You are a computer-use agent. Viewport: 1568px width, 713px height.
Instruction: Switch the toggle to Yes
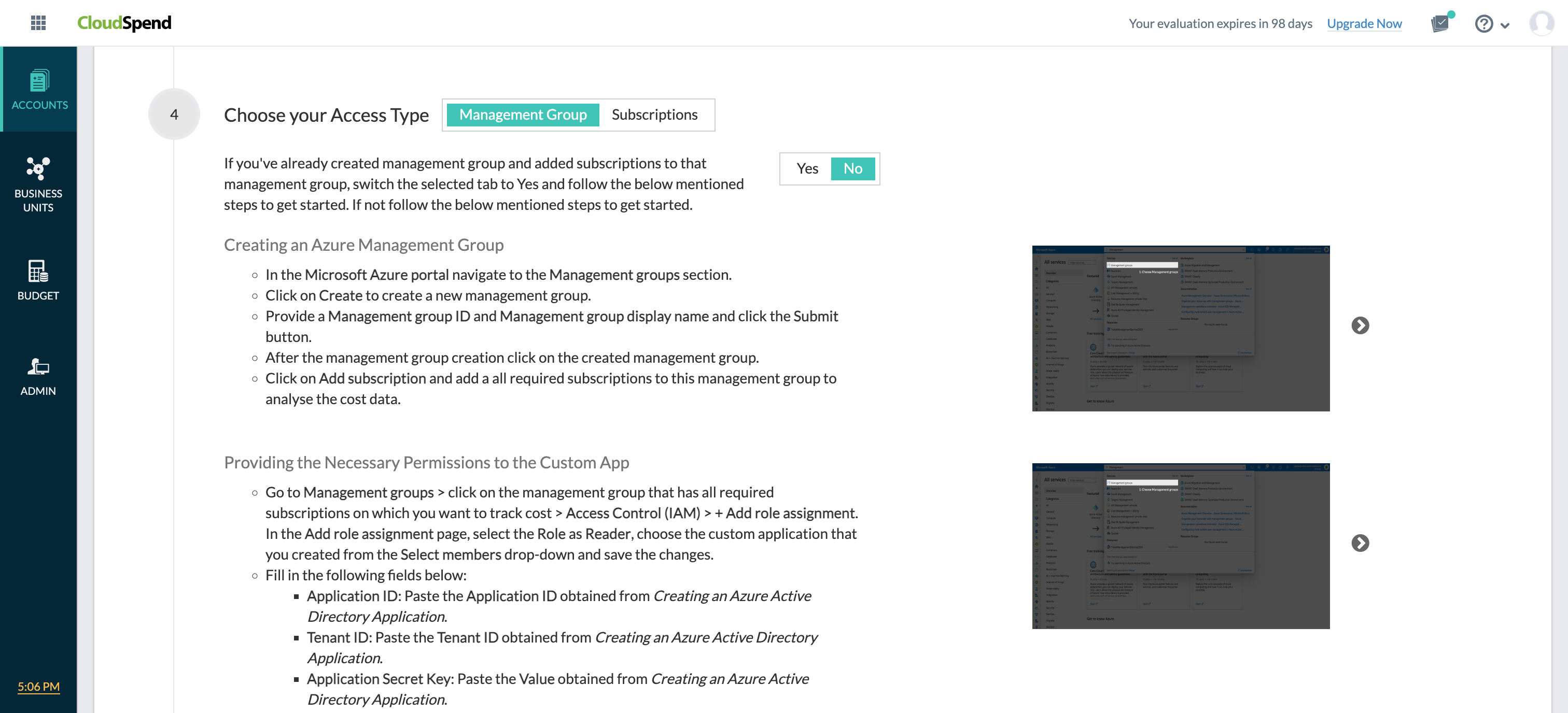807,168
